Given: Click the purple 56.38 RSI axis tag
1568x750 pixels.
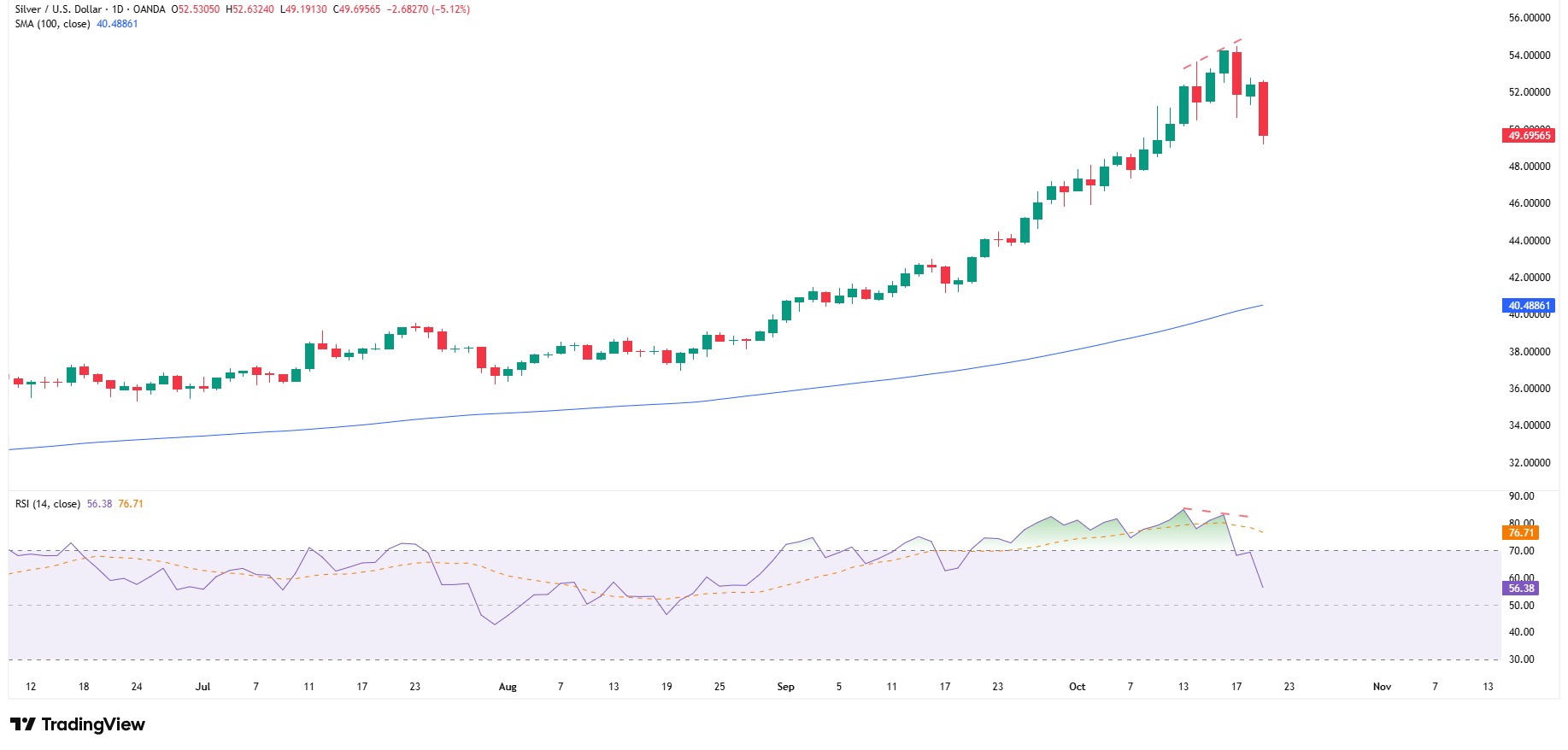Looking at the screenshot, I should (1520, 589).
